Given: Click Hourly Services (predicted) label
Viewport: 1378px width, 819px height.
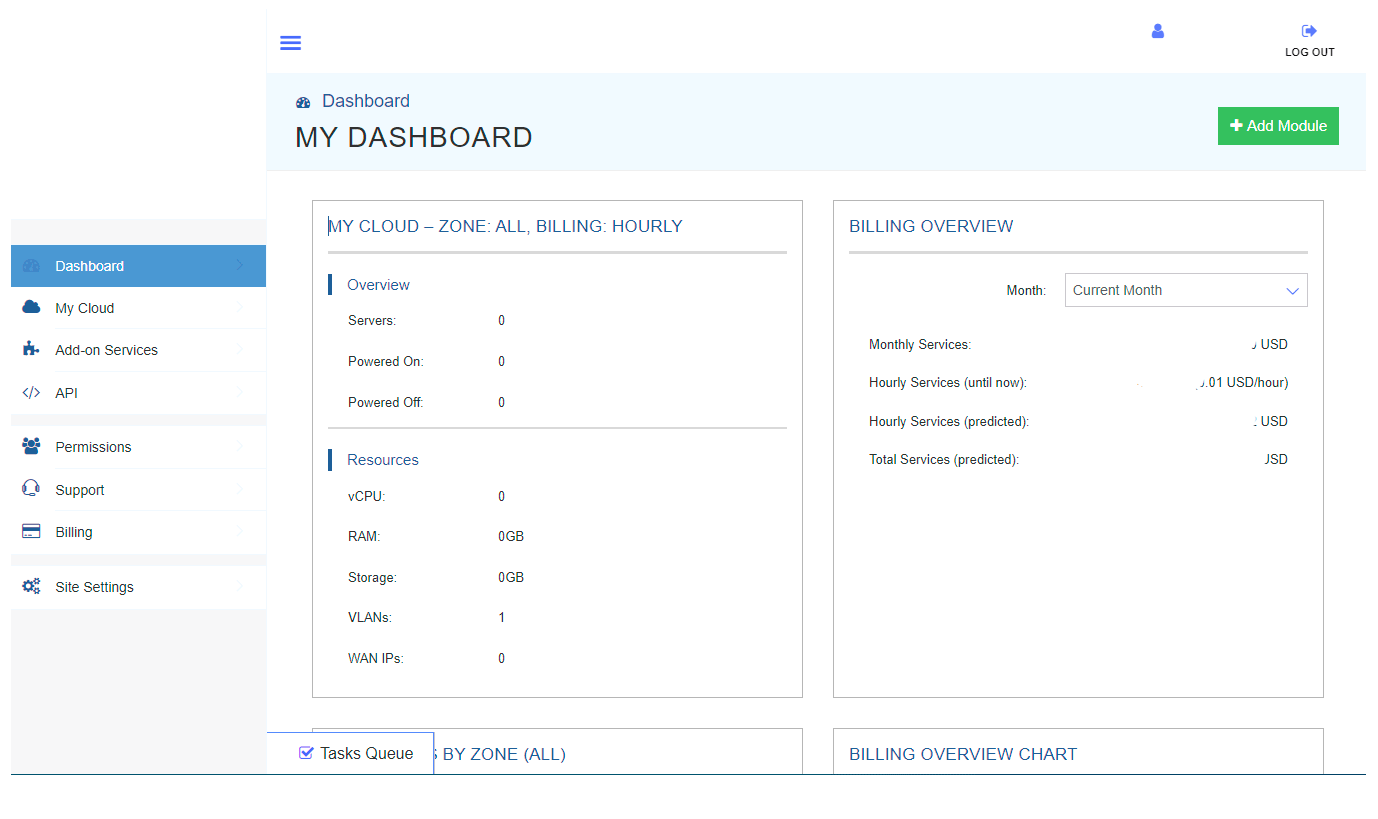Looking at the screenshot, I should (949, 422).
